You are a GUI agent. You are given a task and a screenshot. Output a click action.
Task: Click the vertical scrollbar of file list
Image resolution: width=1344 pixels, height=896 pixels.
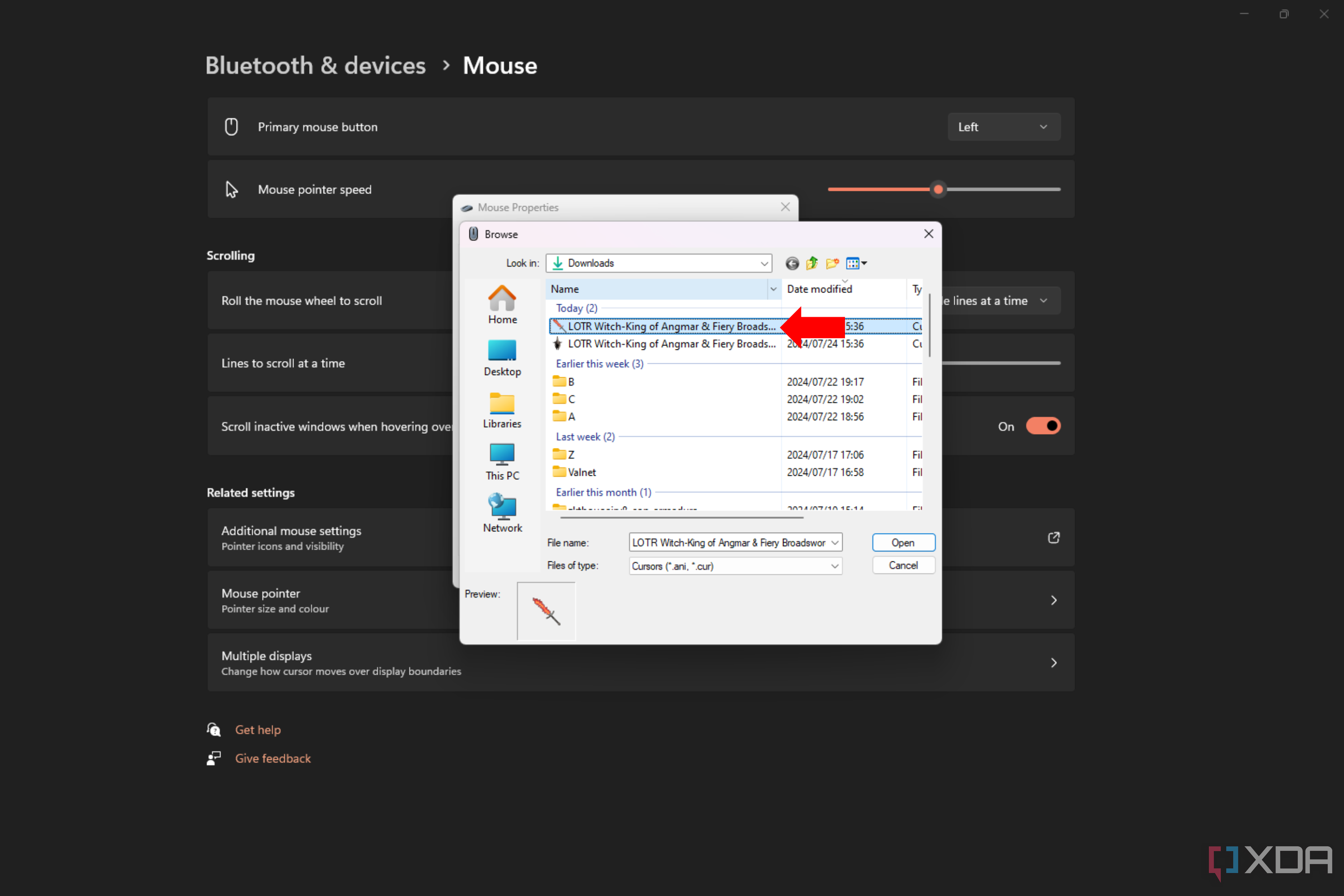pos(930,324)
